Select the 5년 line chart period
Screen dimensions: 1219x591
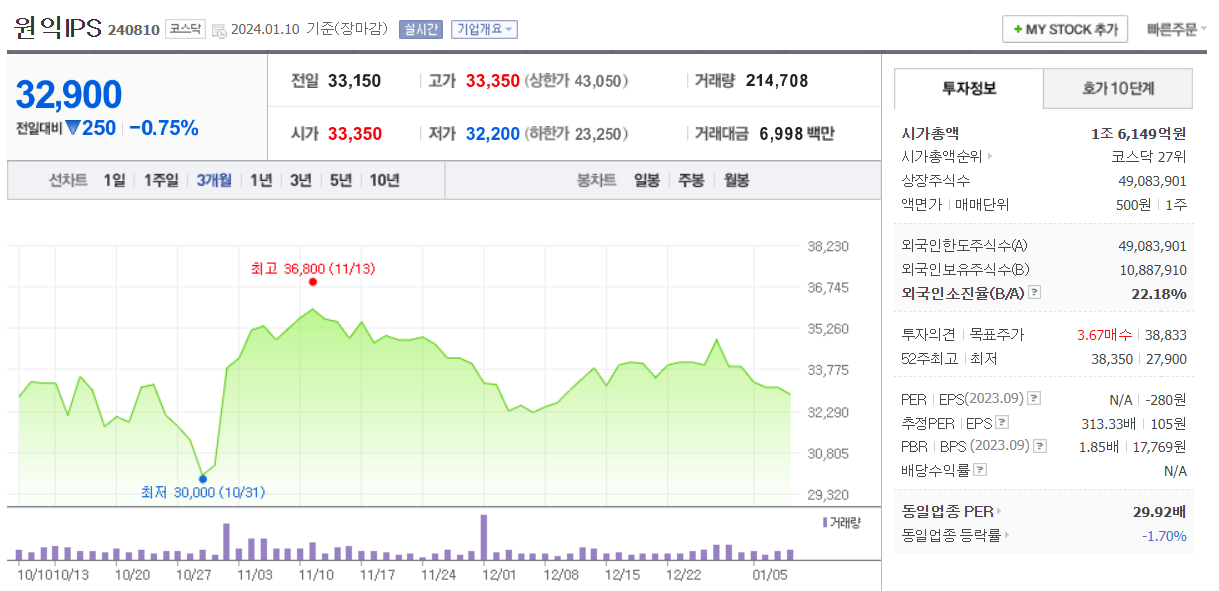pos(341,180)
